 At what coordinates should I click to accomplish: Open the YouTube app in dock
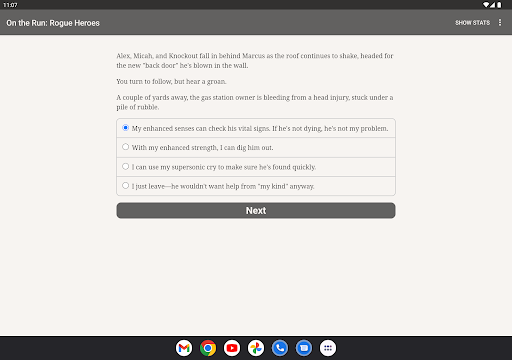tap(232, 348)
